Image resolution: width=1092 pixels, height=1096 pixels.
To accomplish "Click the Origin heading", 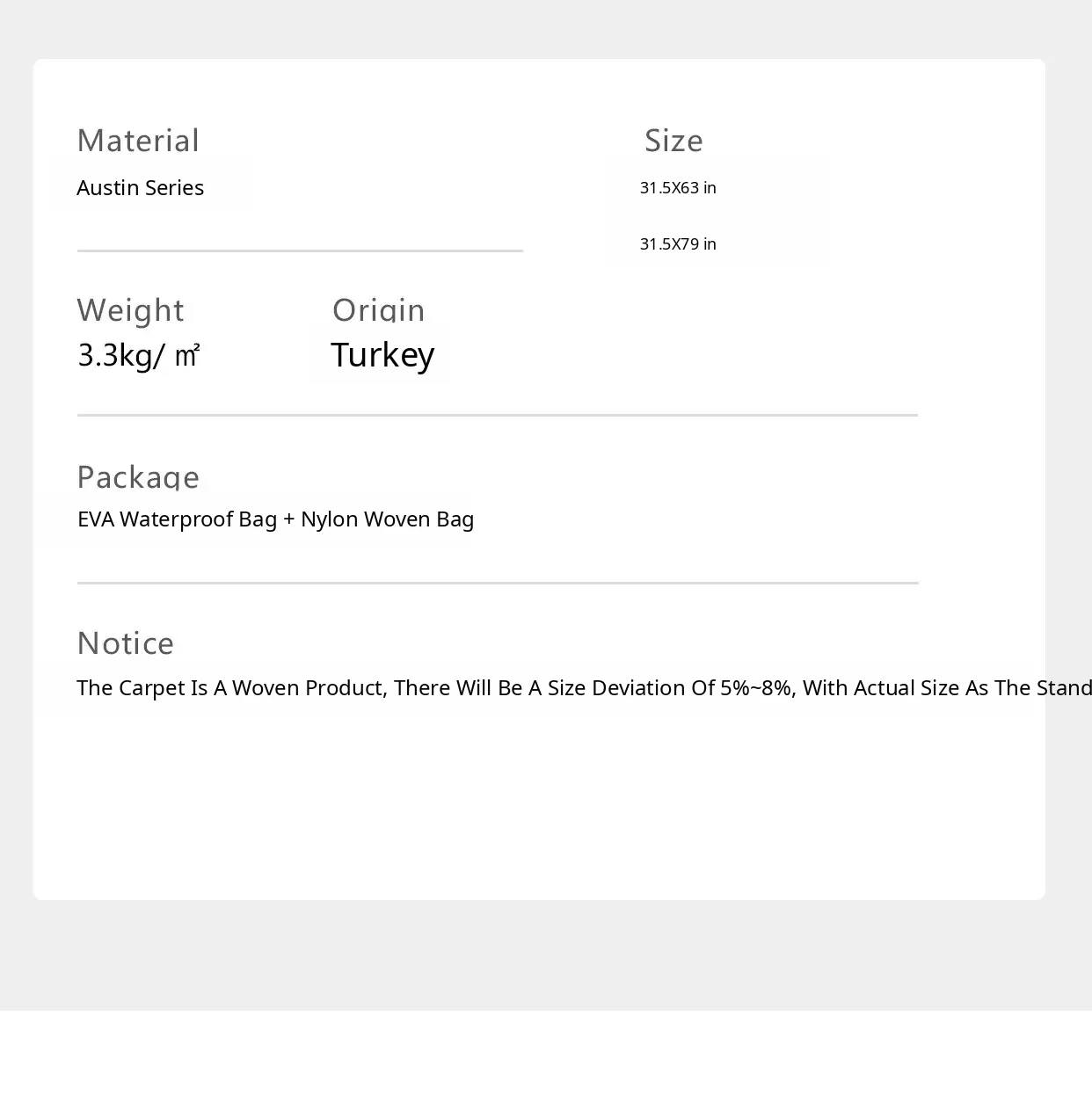I will pyautogui.click(x=378, y=310).
